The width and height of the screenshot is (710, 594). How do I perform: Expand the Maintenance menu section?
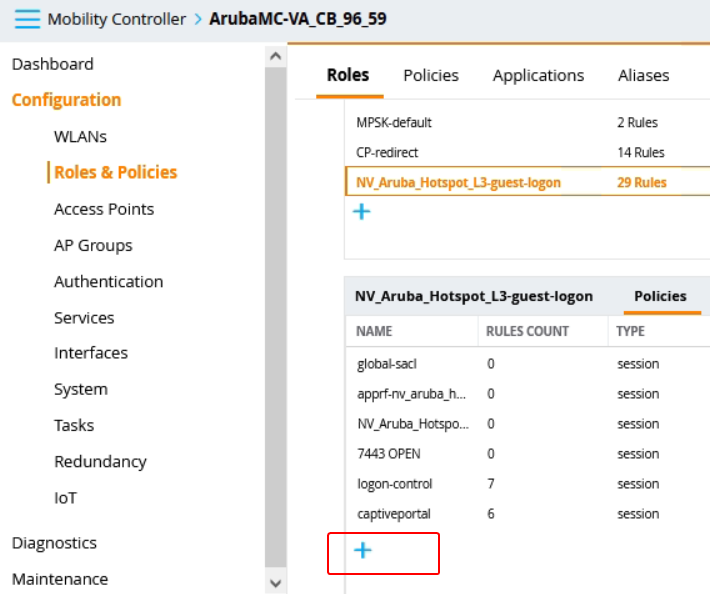59,579
